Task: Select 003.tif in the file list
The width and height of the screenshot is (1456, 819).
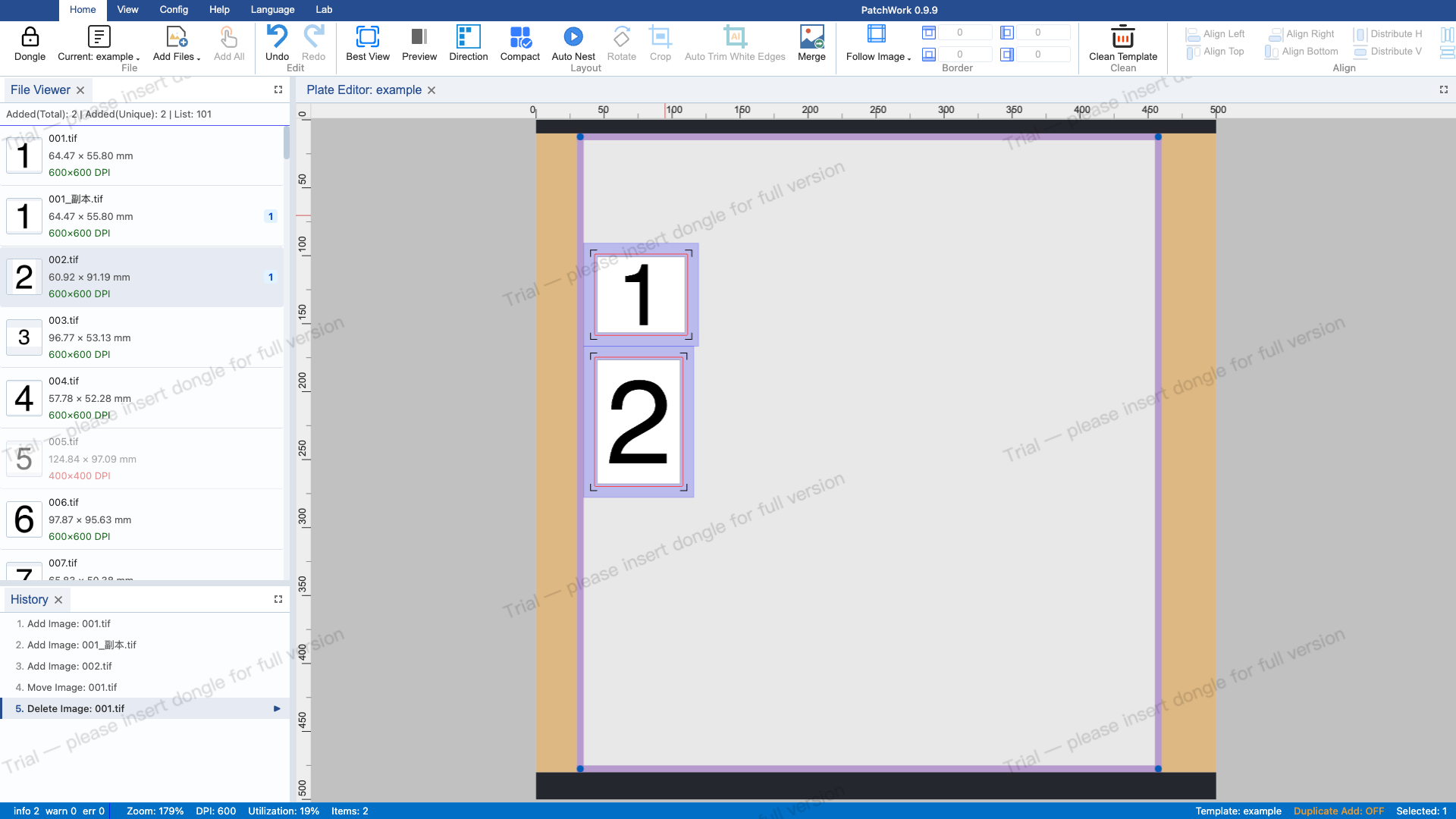Action: [142, 337]
